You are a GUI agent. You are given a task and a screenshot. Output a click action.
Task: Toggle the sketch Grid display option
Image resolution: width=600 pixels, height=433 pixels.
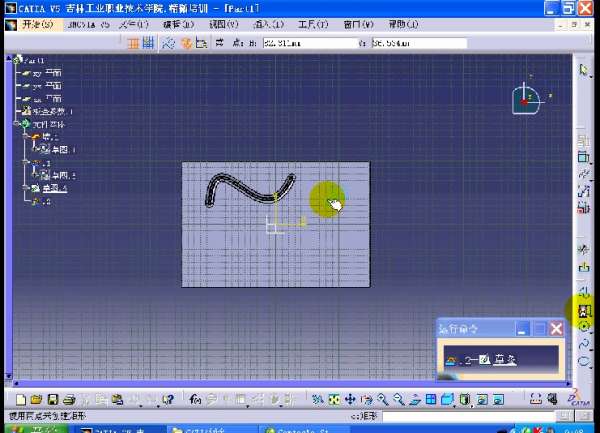click(x=133, y=43)
